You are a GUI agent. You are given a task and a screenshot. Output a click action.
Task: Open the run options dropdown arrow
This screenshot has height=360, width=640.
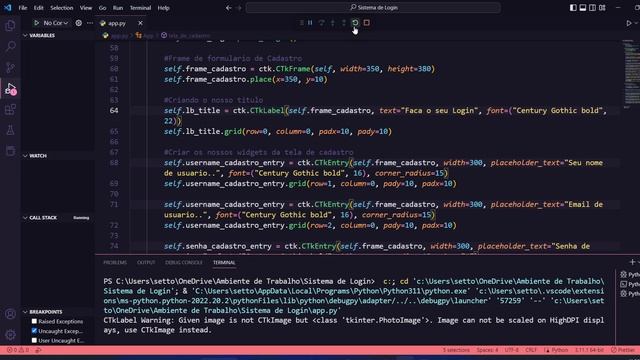point(636,23)
